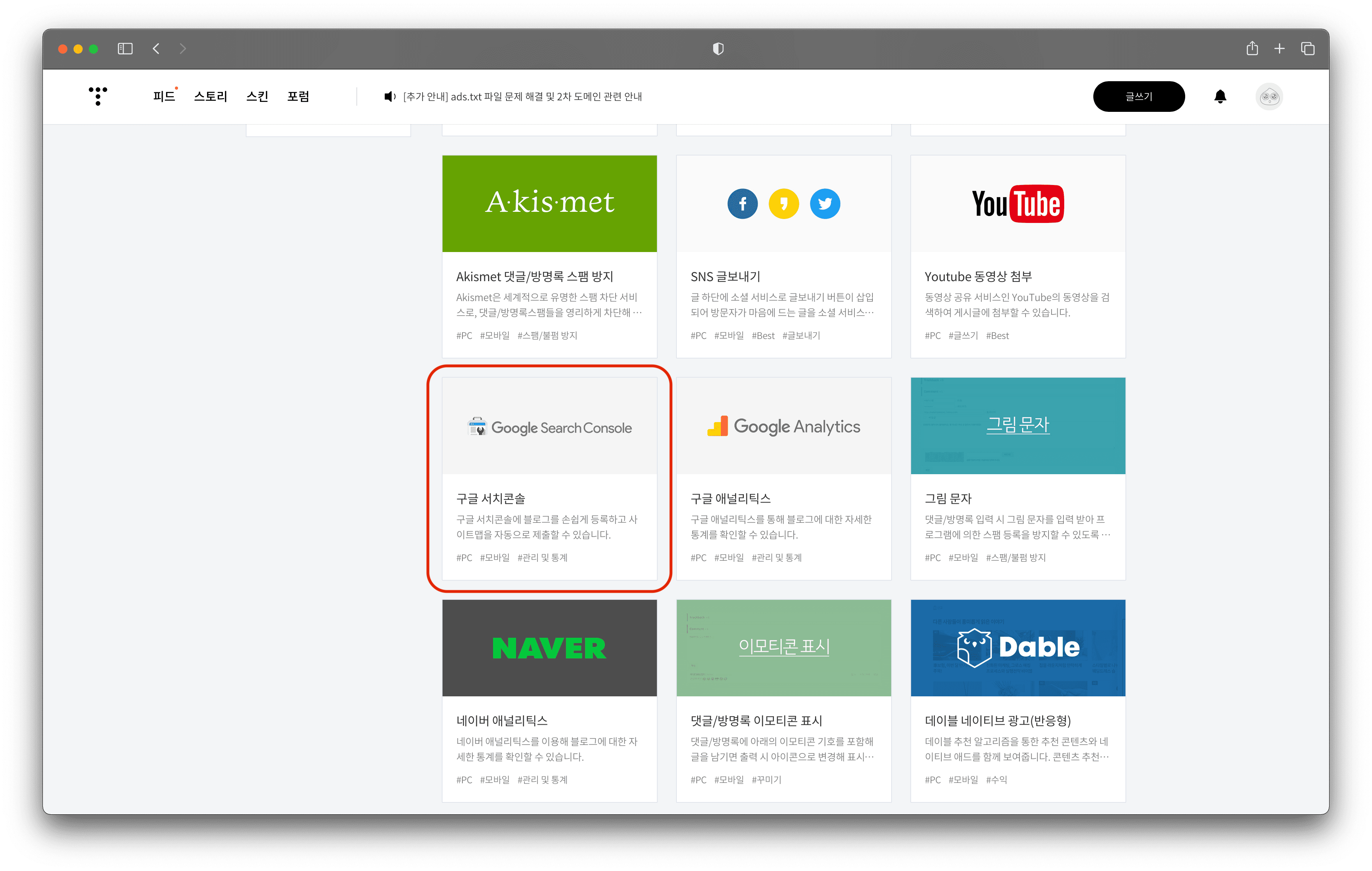1372x871 pixels.
Task: Go to the 포럼 menu
Action: (x=298, y=97)
